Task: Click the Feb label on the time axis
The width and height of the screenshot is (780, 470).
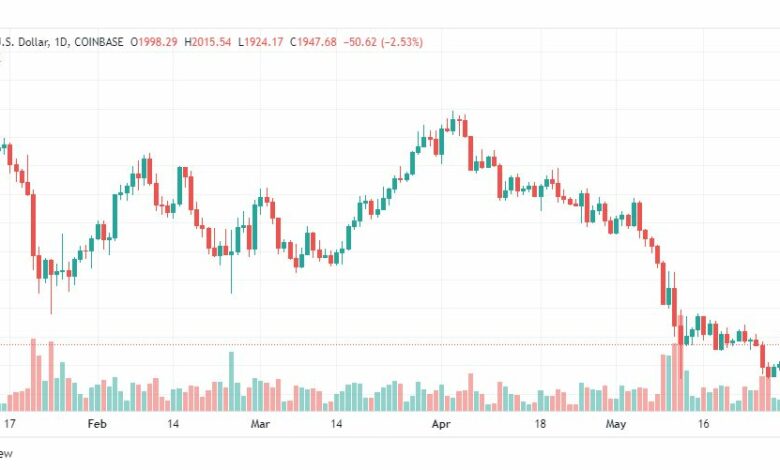Action: click(97, 424)
